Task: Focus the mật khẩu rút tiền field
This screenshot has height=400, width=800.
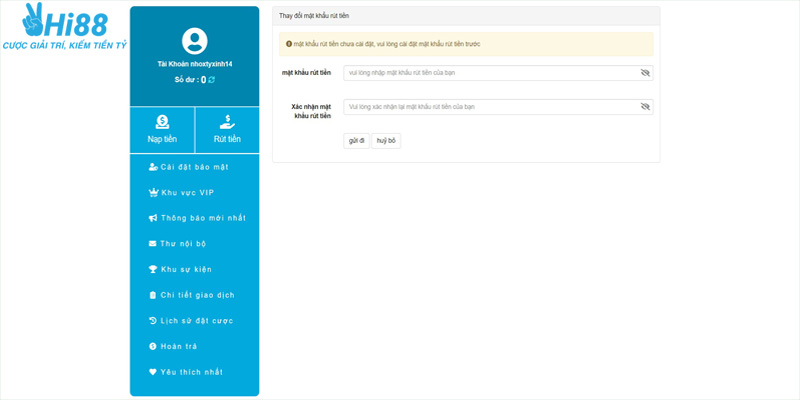Action: pyautogui.click(x=490, y=73)
